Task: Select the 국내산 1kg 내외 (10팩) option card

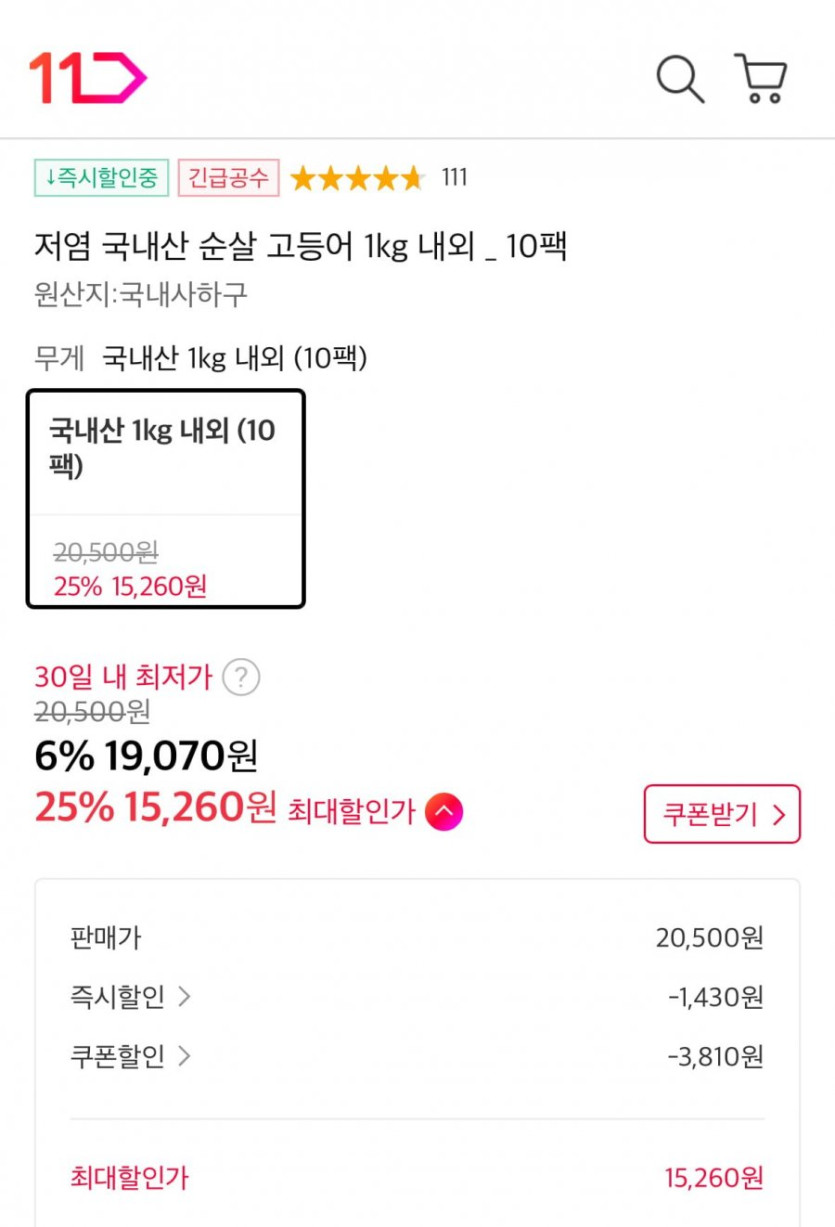Action: coord(165,498)
